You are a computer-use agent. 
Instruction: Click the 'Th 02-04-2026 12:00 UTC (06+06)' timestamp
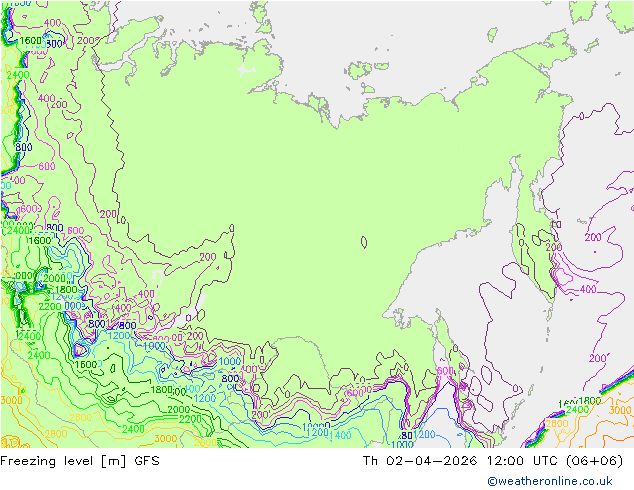pos(492,461)
